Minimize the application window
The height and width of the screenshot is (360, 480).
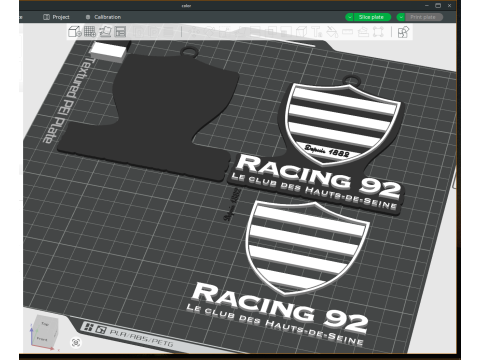[427, 5]
